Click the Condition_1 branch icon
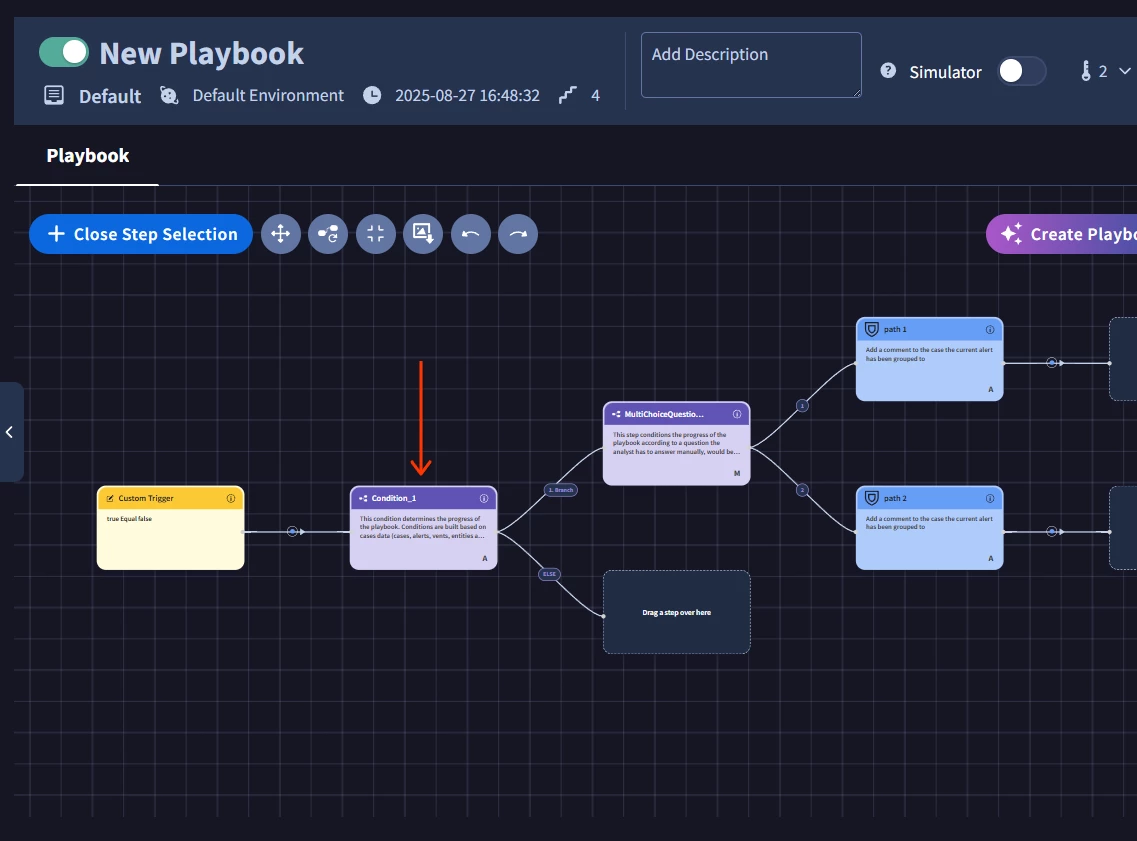Viewport: 1137px width, 841px height. [x=363, y=498]
